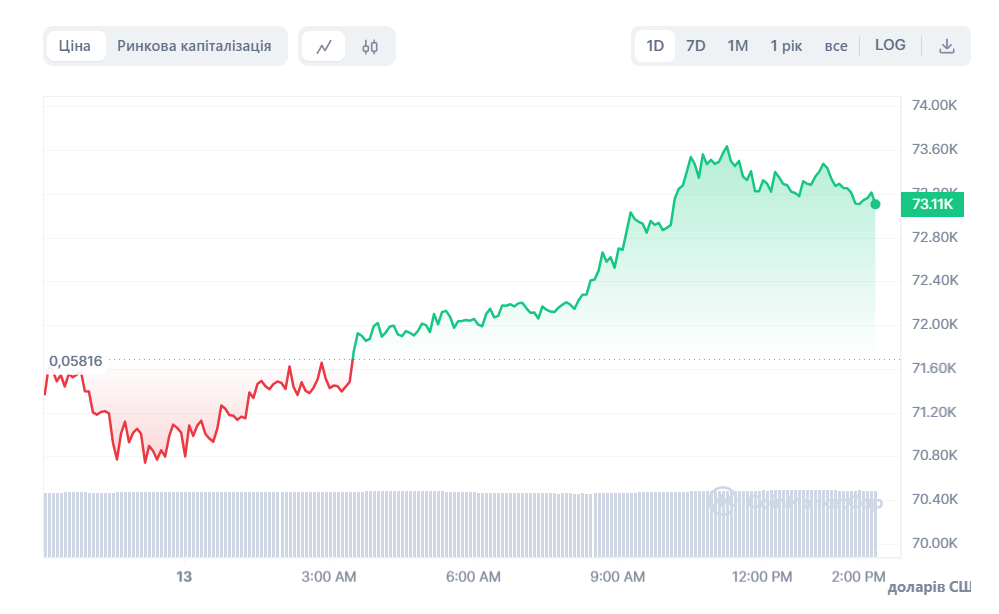Click the CoinMarketCap watermark logo
This screenshot has height=614, width=999.
pyautogui.click(x=722, y=501)
